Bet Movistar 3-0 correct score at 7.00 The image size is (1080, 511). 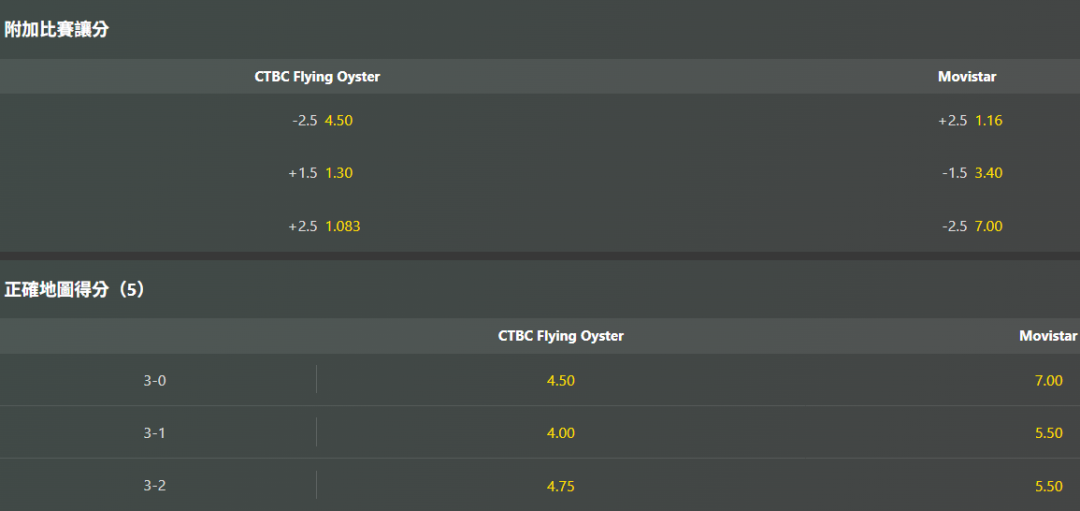(1048, 380)
